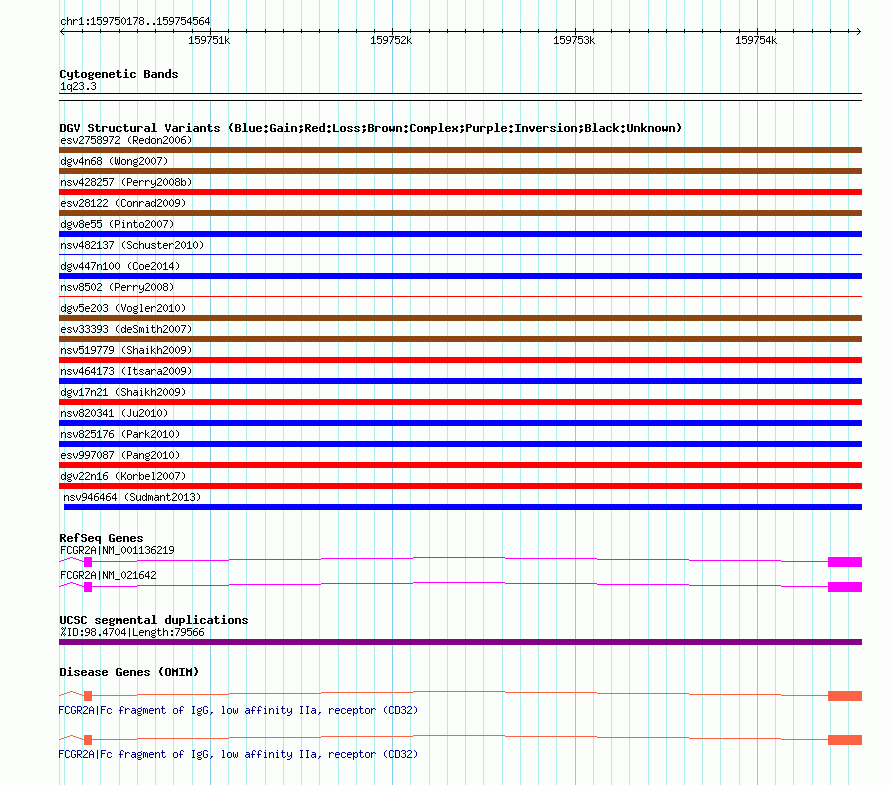Image resolution: width=890 pixels, height=785 pixels.
Task: Click the right orange exon of first OMIM gene
Action: coord(845,696)
